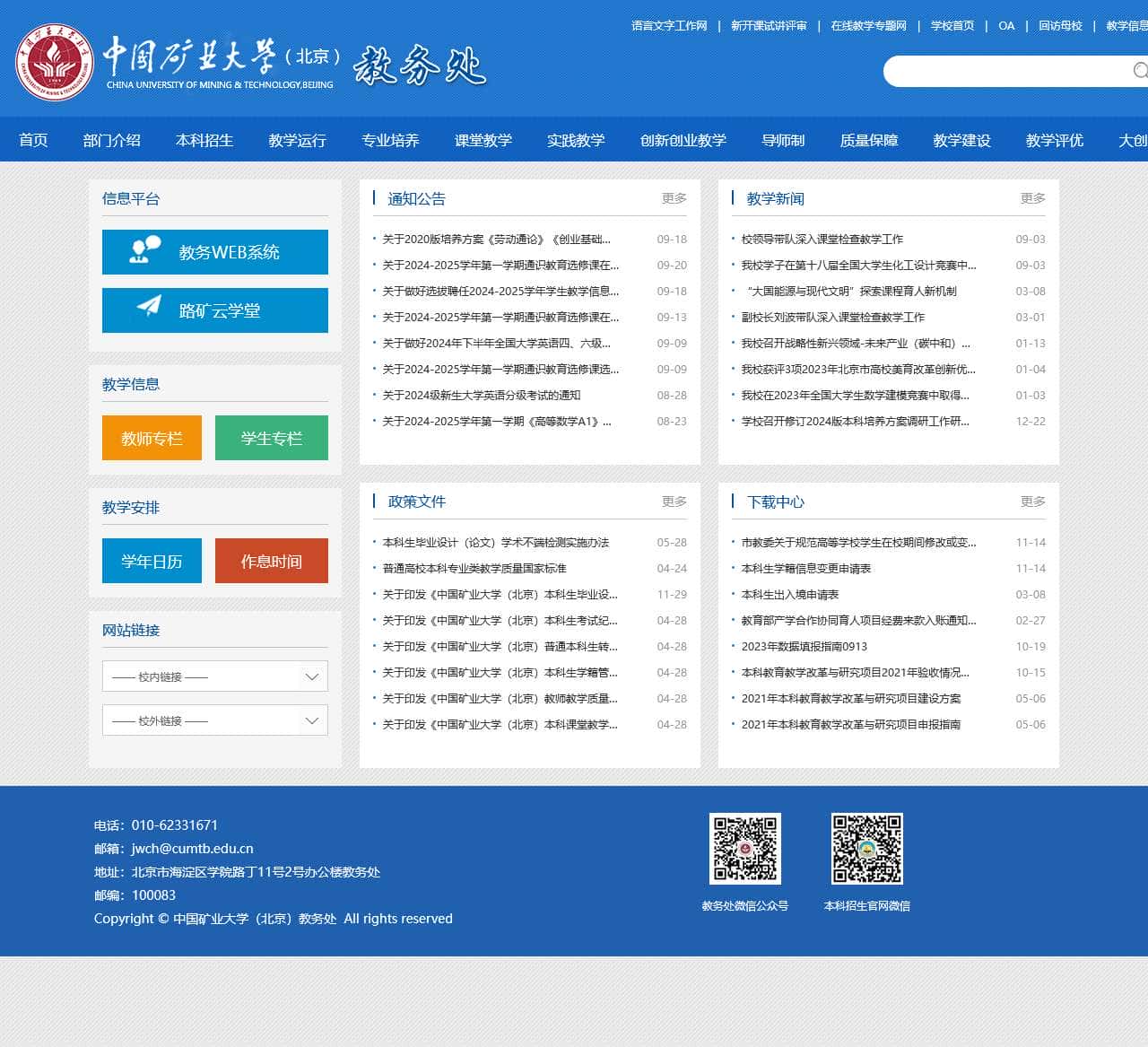
Task: Open the 作息时间 red button
Action: [x=272, y=561]
